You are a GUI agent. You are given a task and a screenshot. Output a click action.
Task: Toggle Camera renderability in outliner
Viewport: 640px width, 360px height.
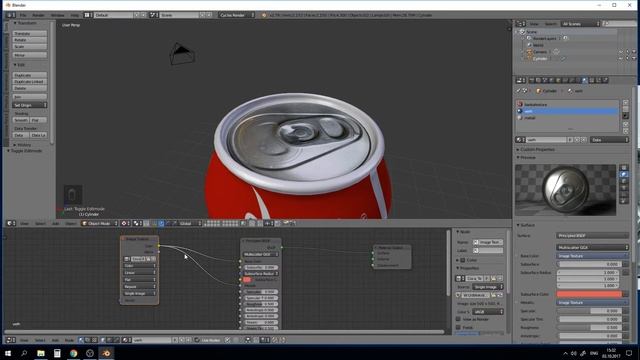[634, 52]
